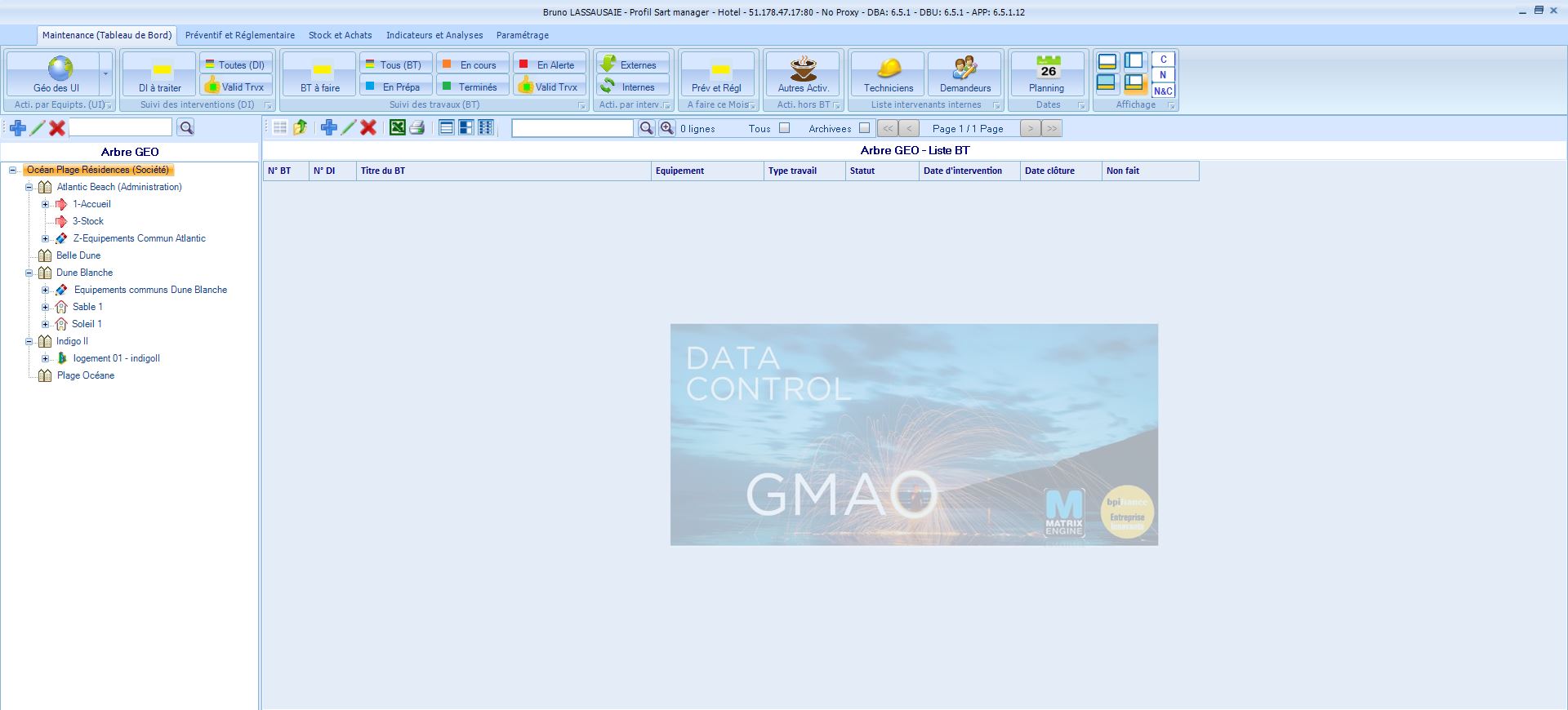The width and height of the screenshot is (1568, 710).
Task: Select left-and-bottom layout in Affichage
Action: coord(1134,83)
